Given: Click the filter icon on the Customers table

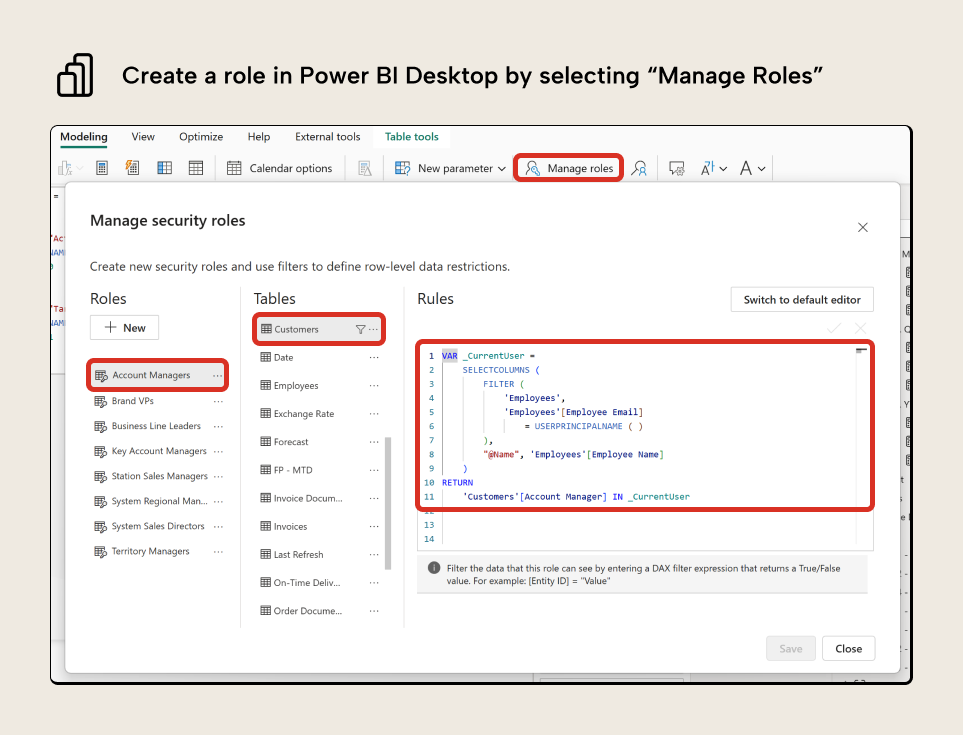Looking at the screenshot, I should (x=362, y=328).
